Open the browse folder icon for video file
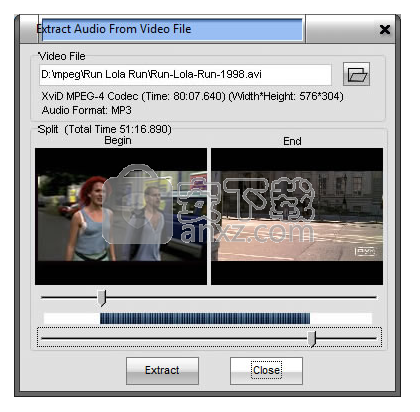This screenshot has width=420, height=412. click(356, 74)
